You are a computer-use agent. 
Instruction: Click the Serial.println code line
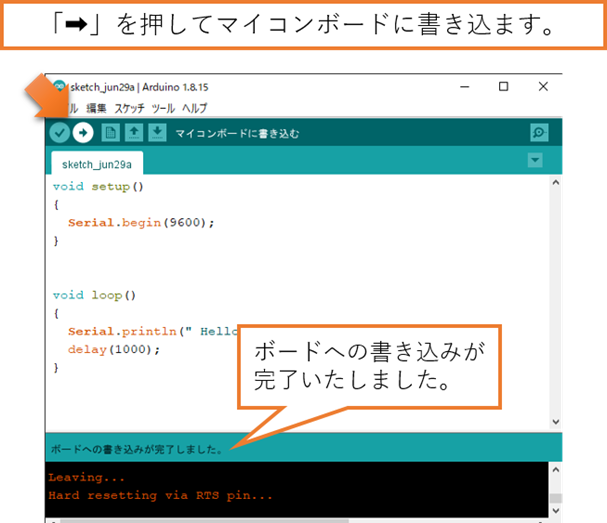153,331
